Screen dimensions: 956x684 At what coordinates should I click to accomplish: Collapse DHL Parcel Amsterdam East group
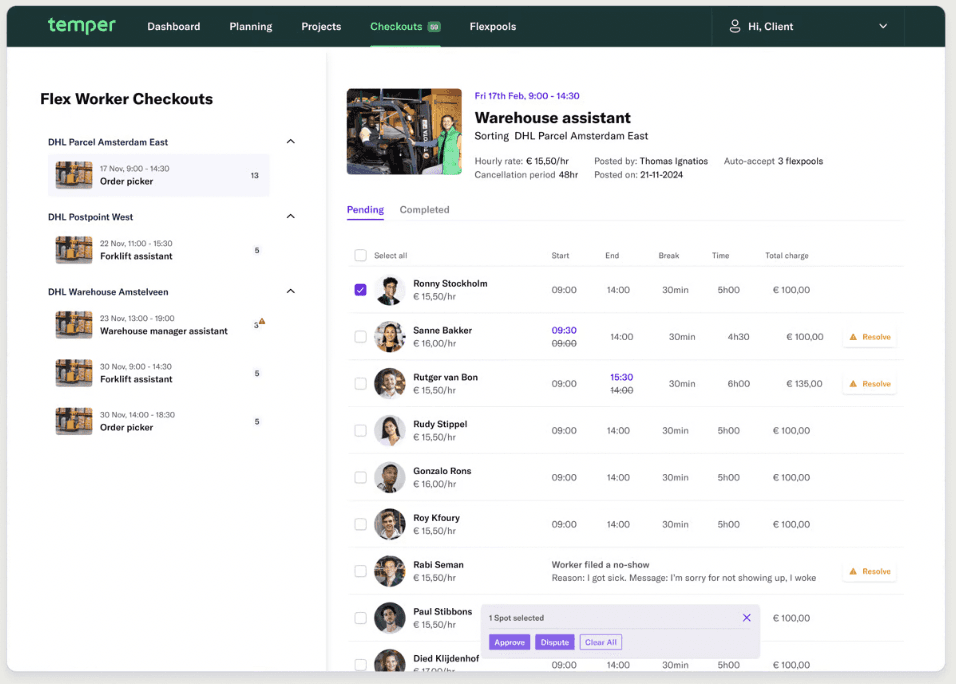291,141
